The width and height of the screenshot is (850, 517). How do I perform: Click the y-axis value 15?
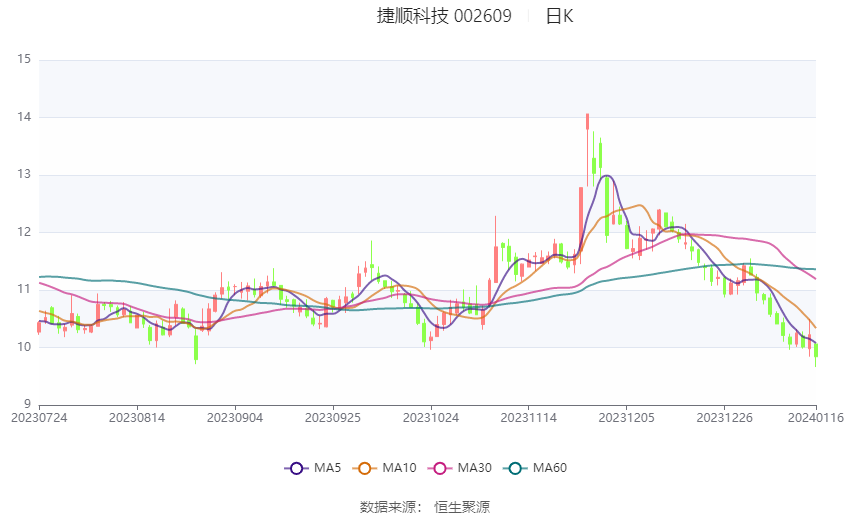pos(24,59)
